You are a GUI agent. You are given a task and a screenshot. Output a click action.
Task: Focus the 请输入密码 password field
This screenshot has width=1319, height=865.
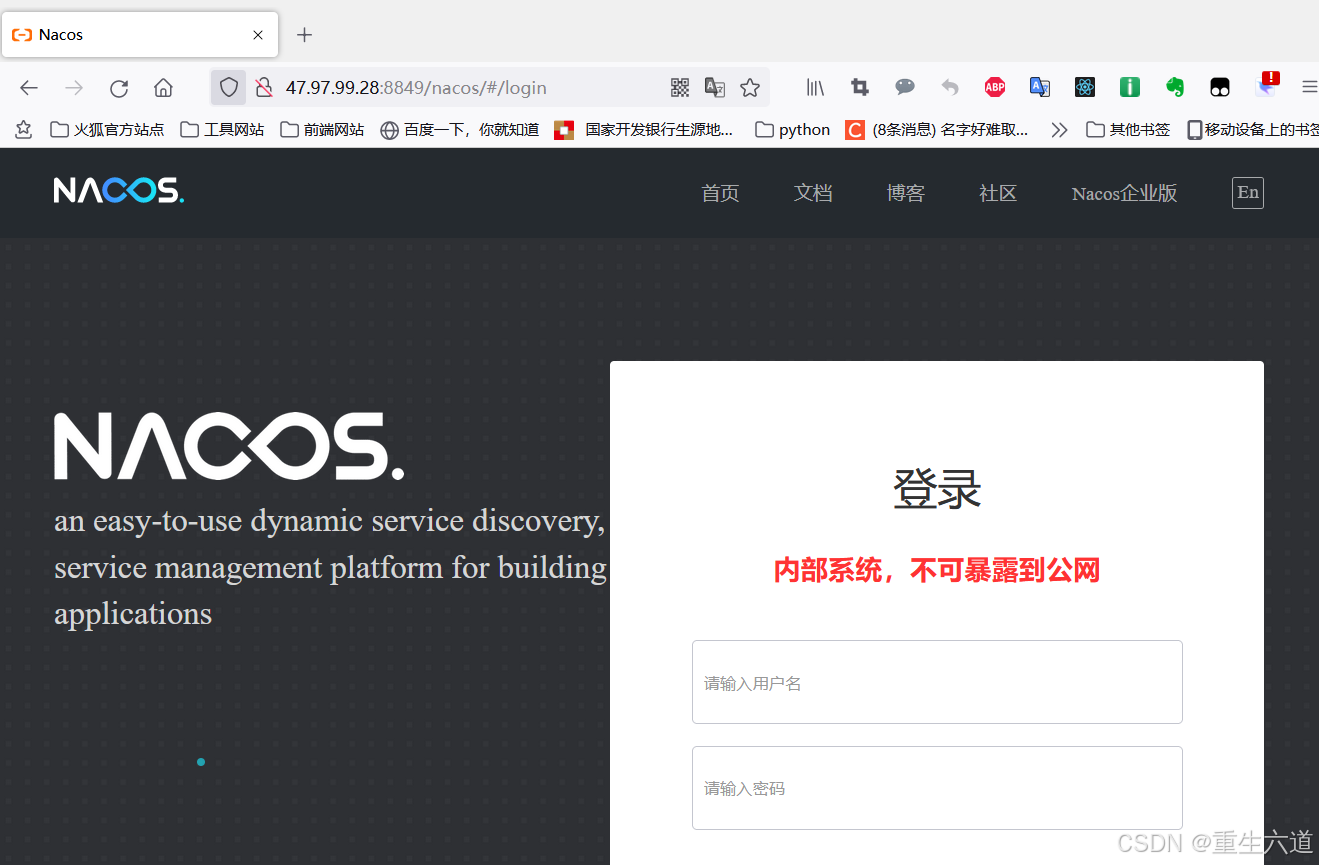[937, 788]
